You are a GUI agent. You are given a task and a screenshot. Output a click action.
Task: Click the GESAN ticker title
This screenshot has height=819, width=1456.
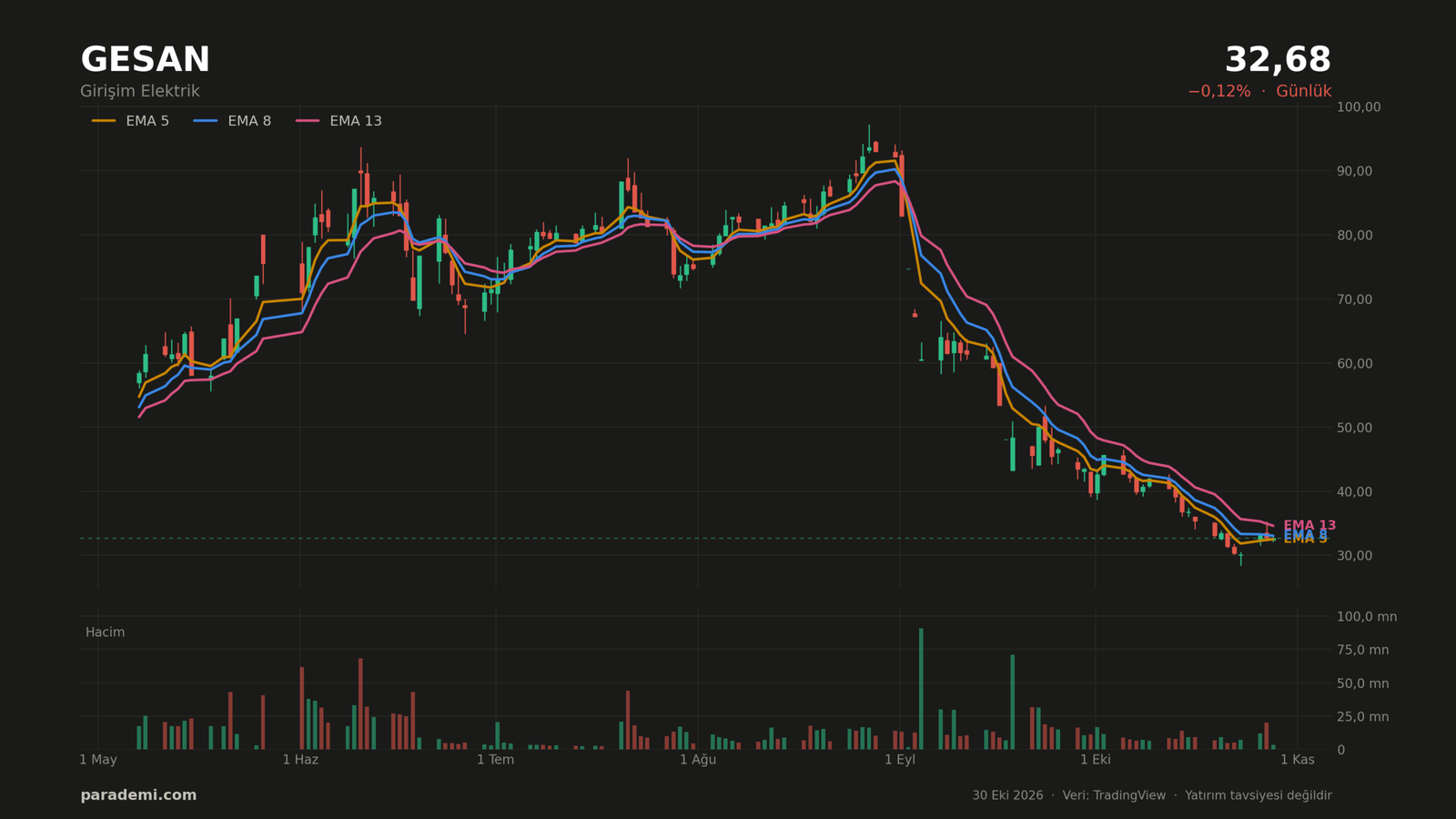(x=145, y=60)
